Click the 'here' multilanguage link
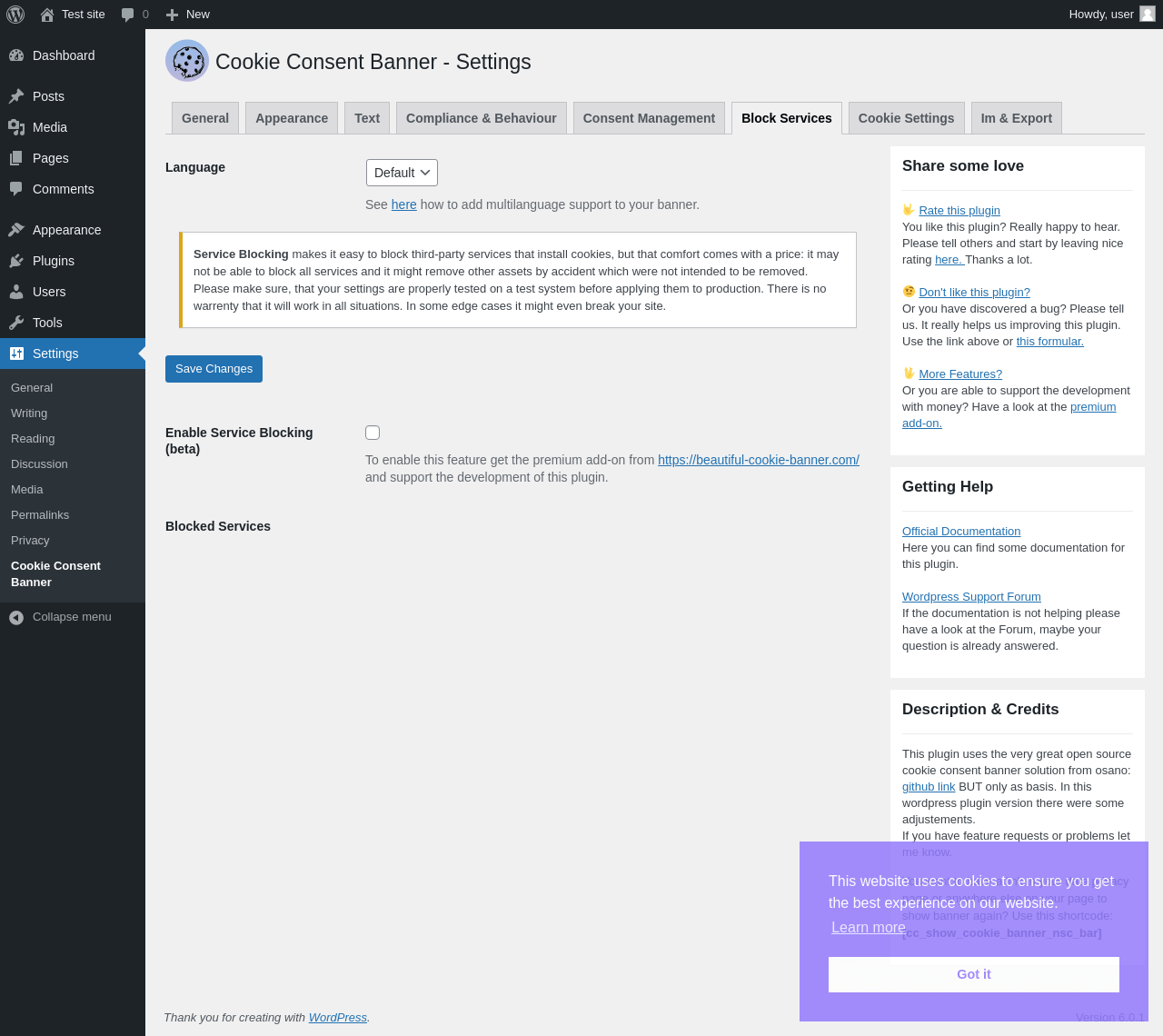The image size is (1163, 1036). pyautogui.click(x=404, y=204)
